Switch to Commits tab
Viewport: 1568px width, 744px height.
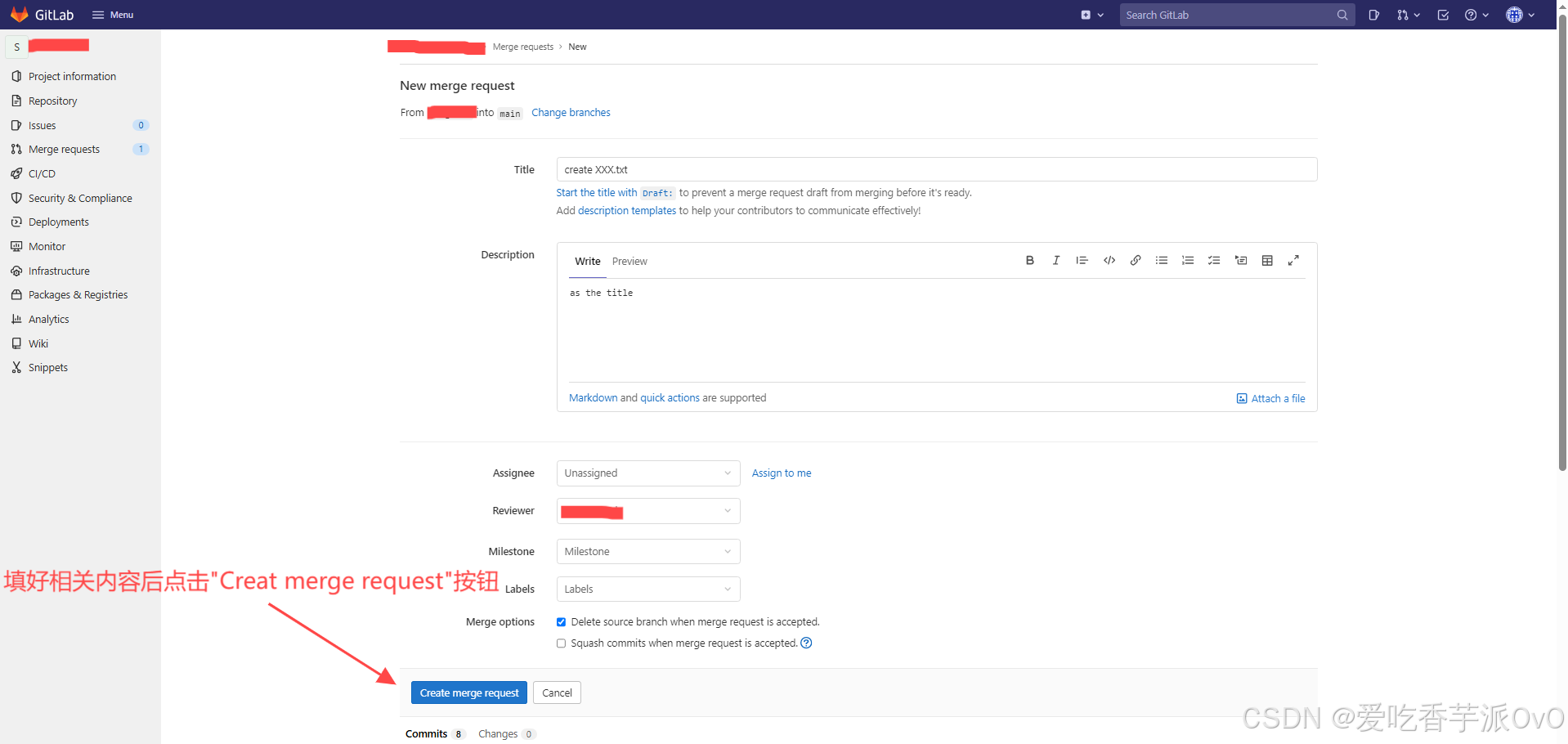[435, 734]
